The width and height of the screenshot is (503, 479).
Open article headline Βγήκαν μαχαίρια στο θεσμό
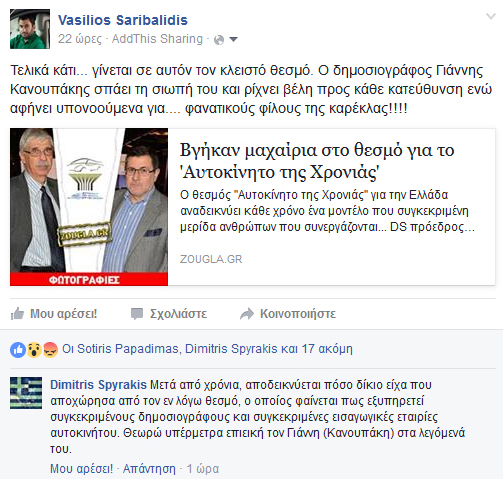click(x=317, y=161)
